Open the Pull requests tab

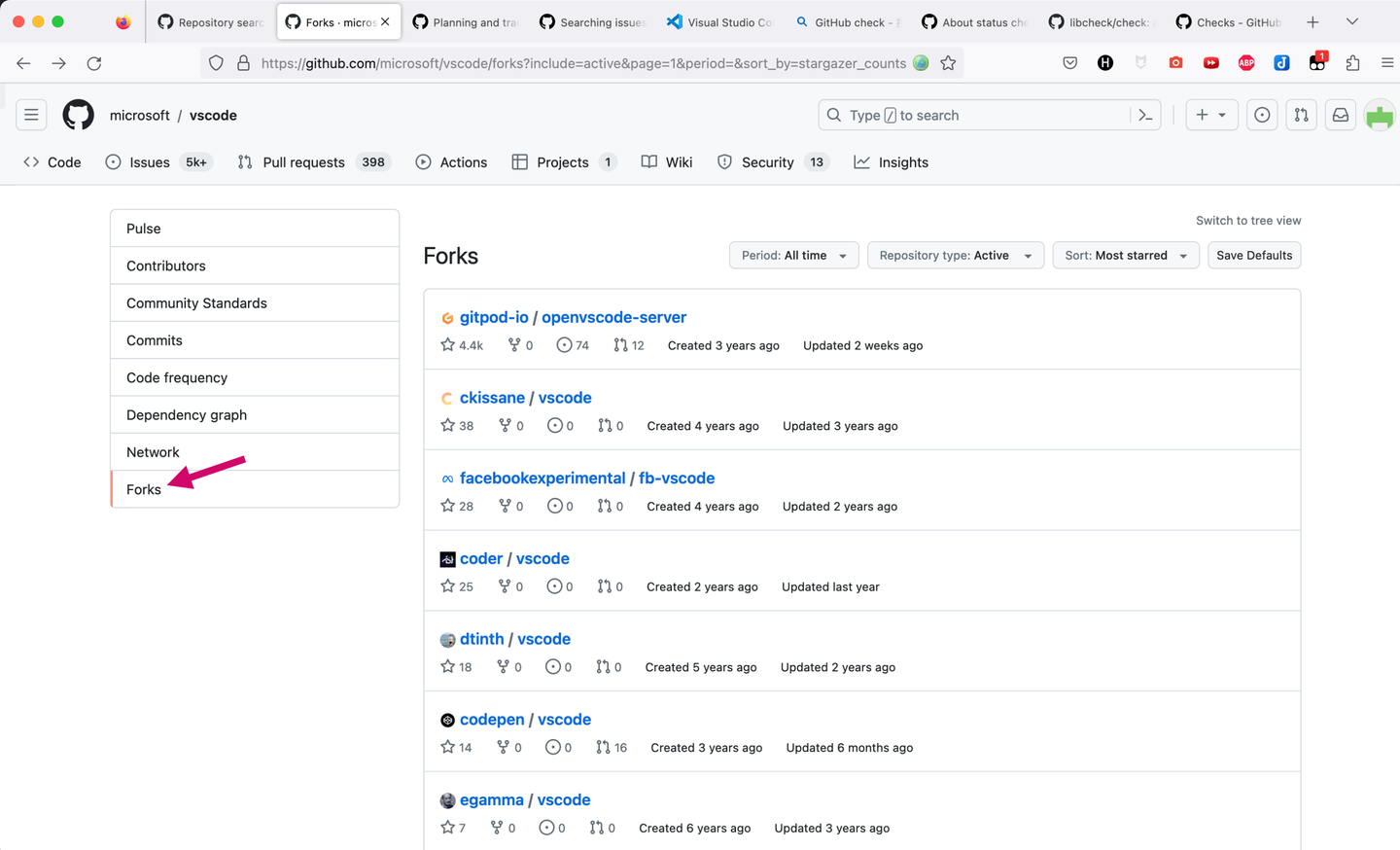tap(314, 162)
